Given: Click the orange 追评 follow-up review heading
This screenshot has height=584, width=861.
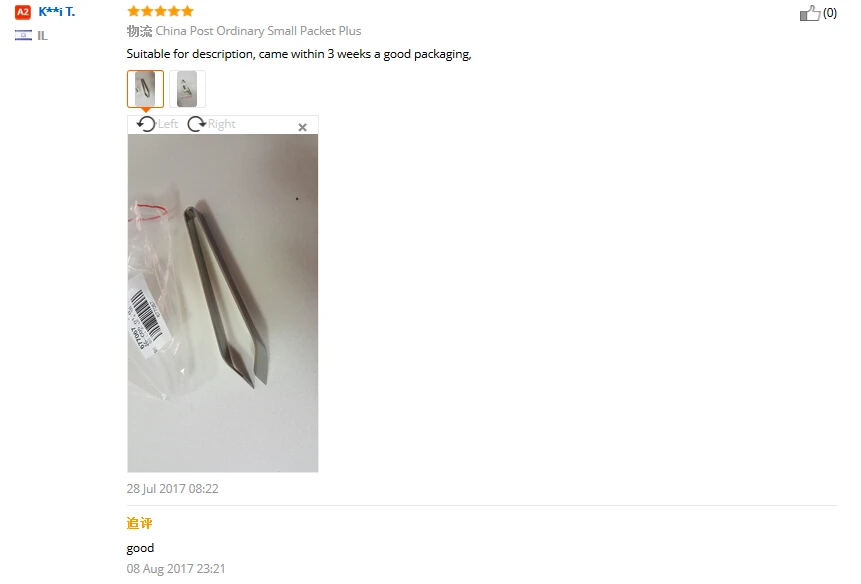Looking at the screenshot, I should (139, 523).
